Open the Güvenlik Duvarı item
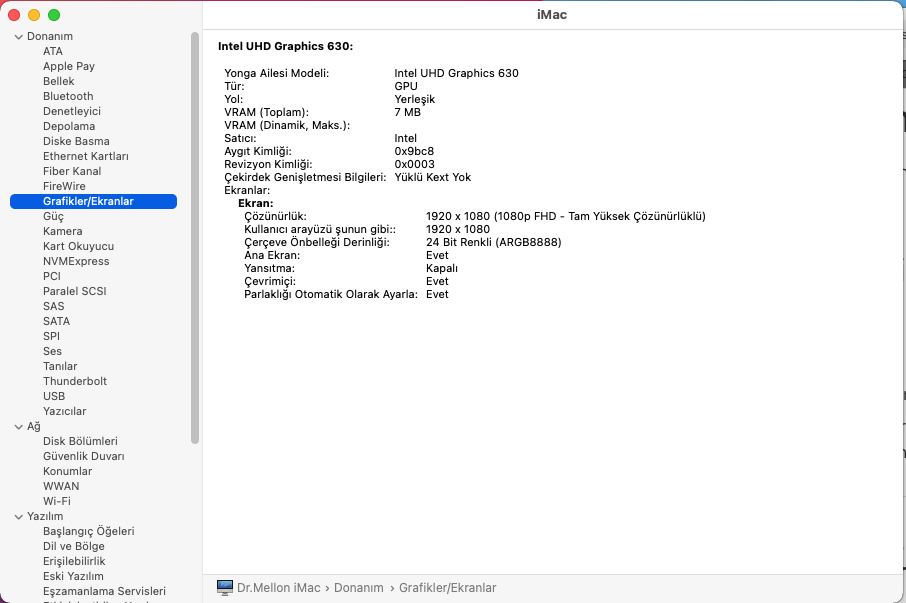Screen dimensions: 906x603 point(83,457)
